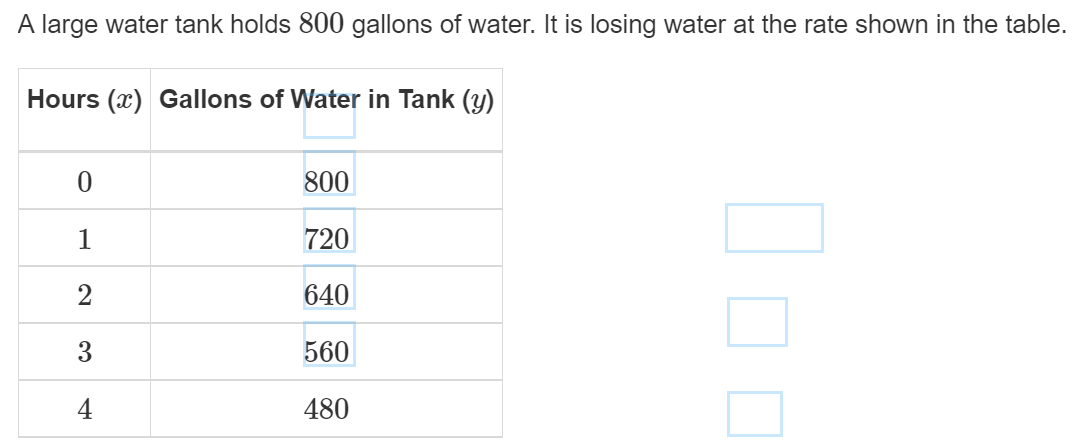This screenshot has width=1083, height=448.
Task: Select the middle empty box right of table
Action: pyautogui.click(x=757, y=322)
